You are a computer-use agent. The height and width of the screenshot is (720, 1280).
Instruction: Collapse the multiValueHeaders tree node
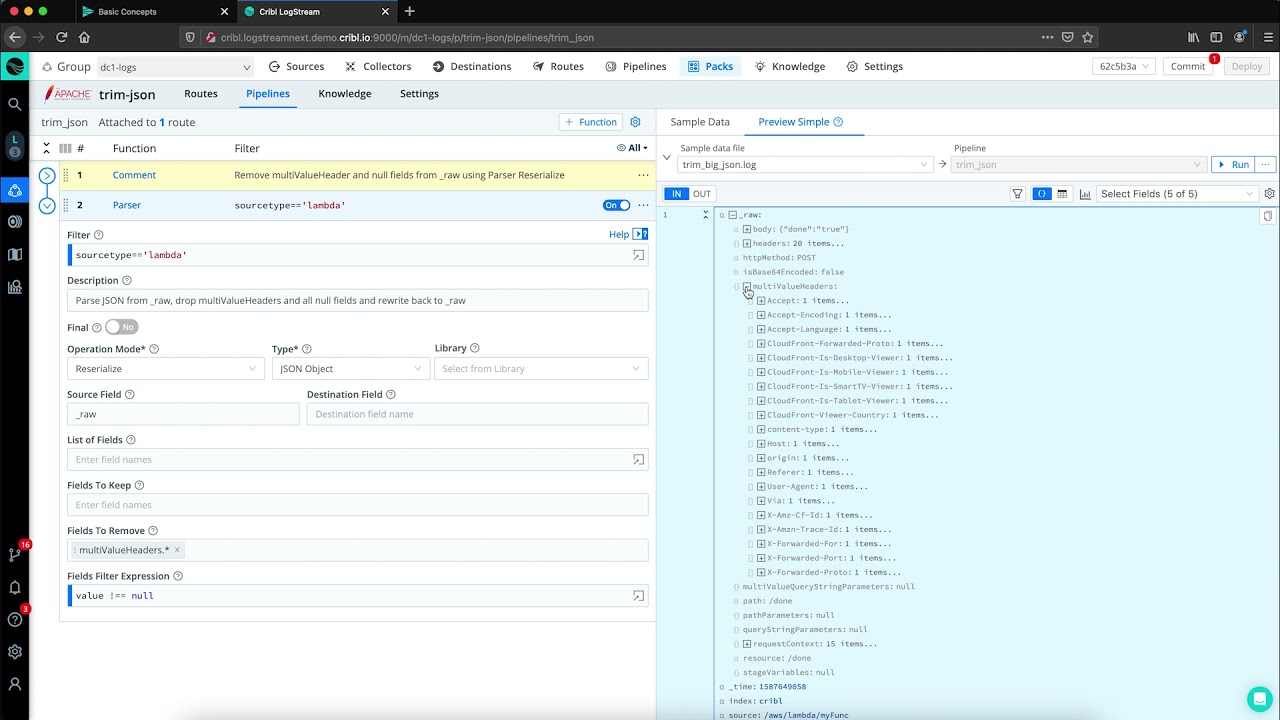click(x=747, y=287)
